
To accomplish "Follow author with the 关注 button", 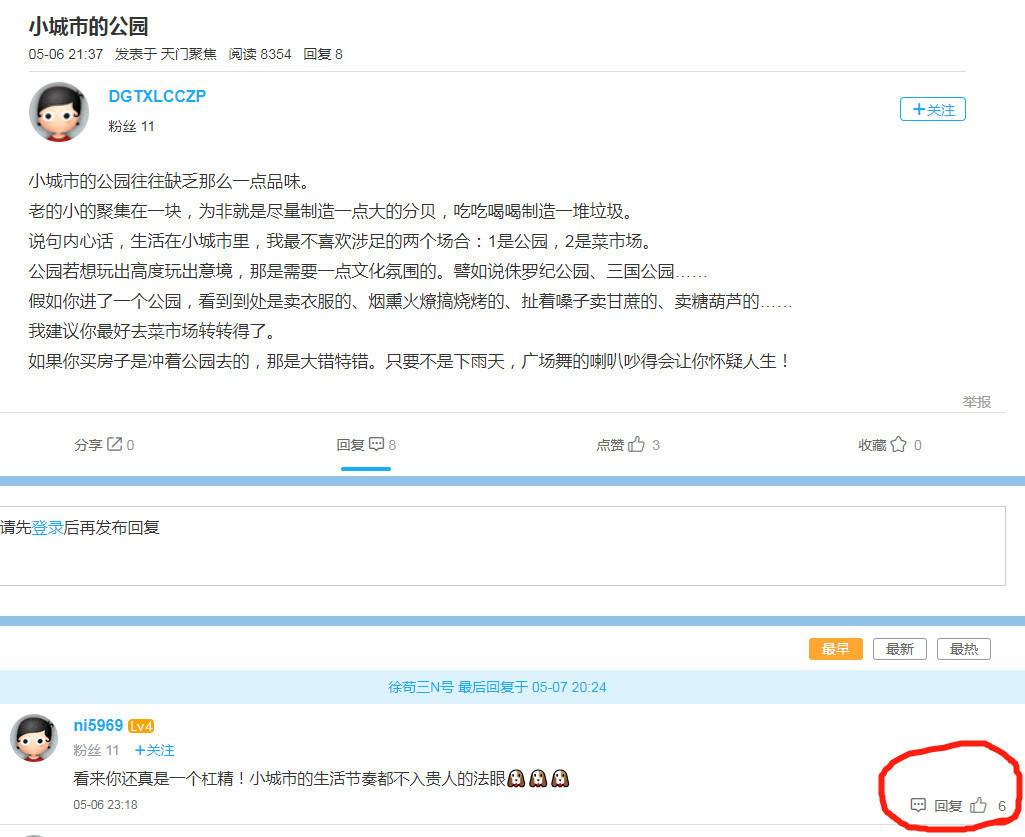I will click(x=932, y=110).
